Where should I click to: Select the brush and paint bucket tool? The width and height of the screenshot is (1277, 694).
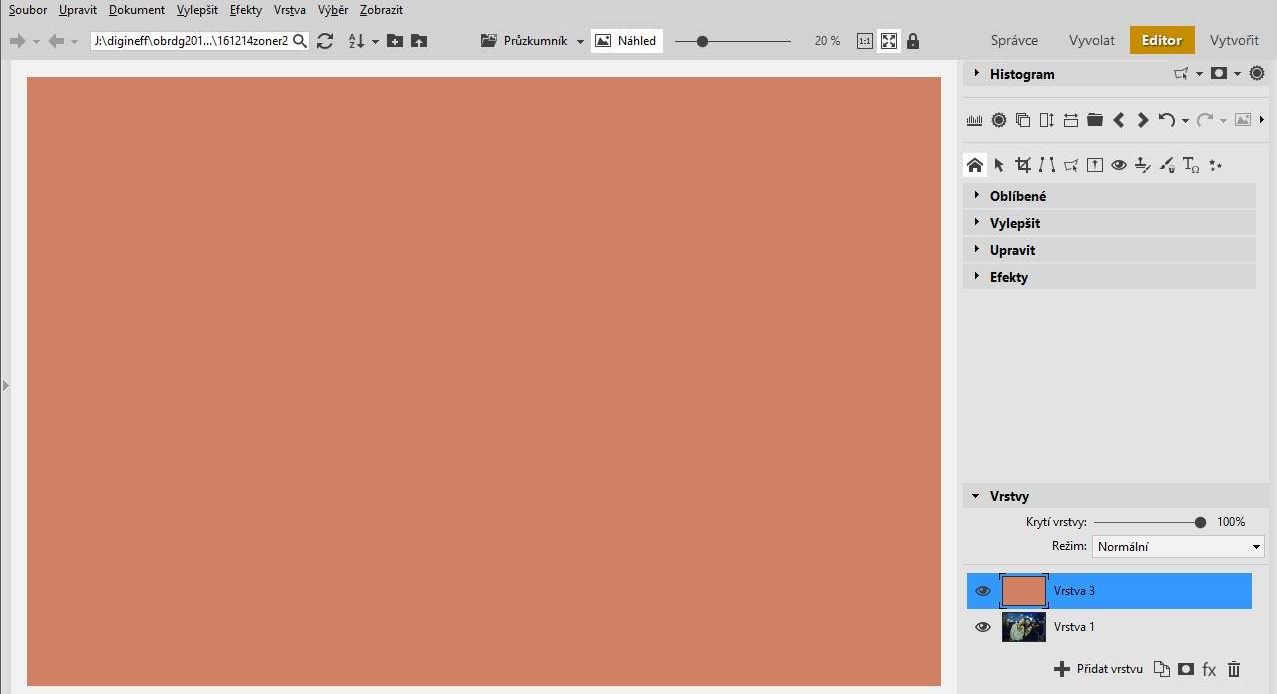coord(1167,165)
